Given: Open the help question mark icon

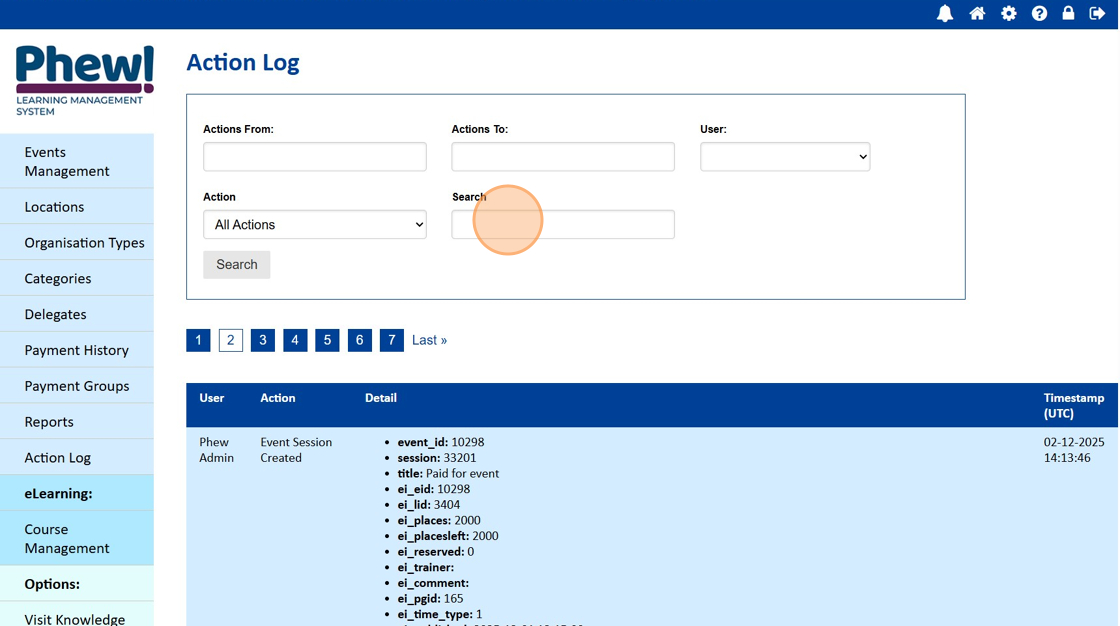Looking at the screenshot, I should (x=1039, y=14).
